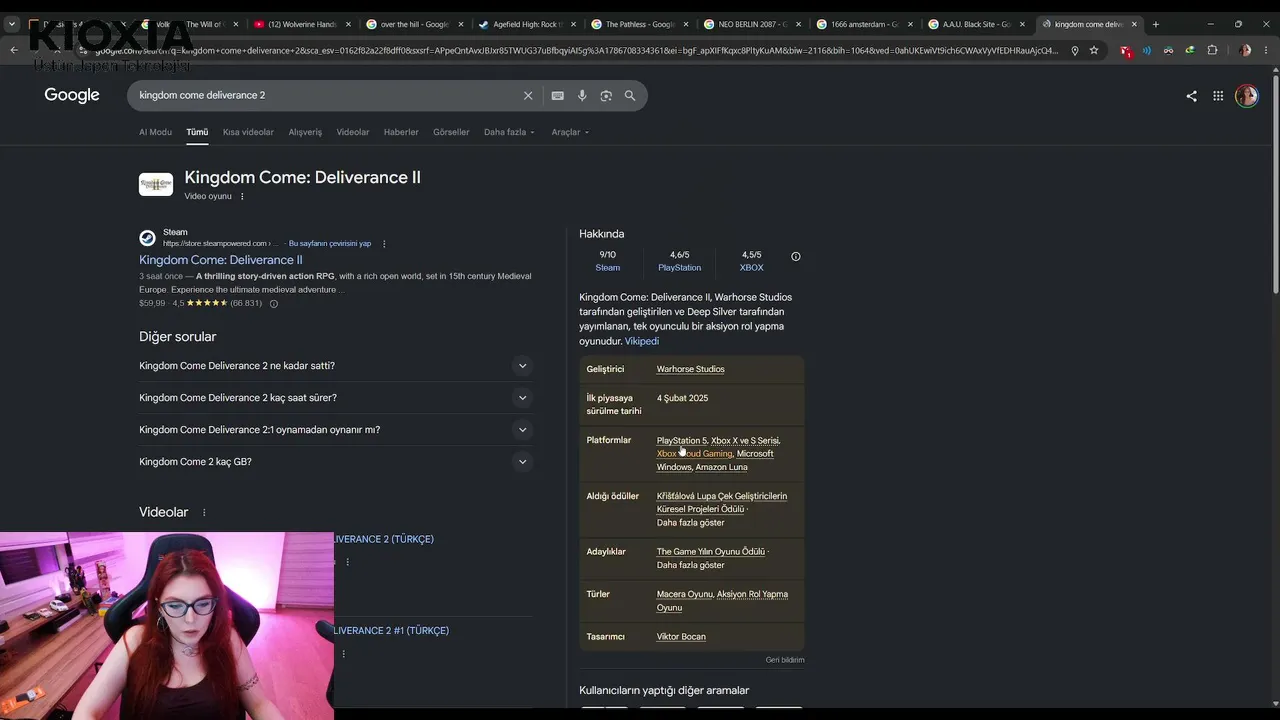Screen dimensions: 1280x720
Task: Open the Google account avatar
Action: (1246, 96)
